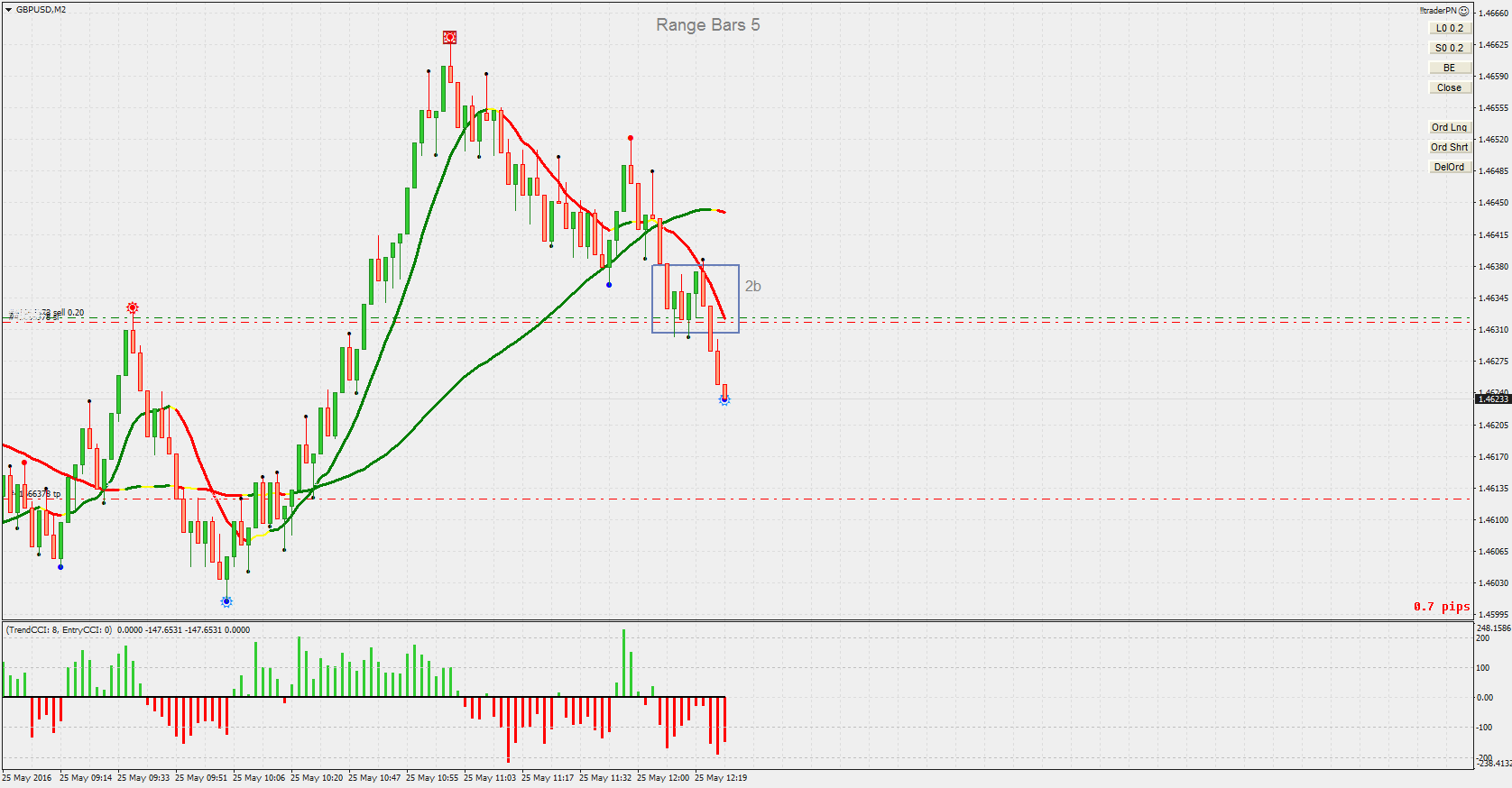1512x788 pixels.
Task: Click the !!traderPN expert name label
Action: click(x=1438, y=11)
